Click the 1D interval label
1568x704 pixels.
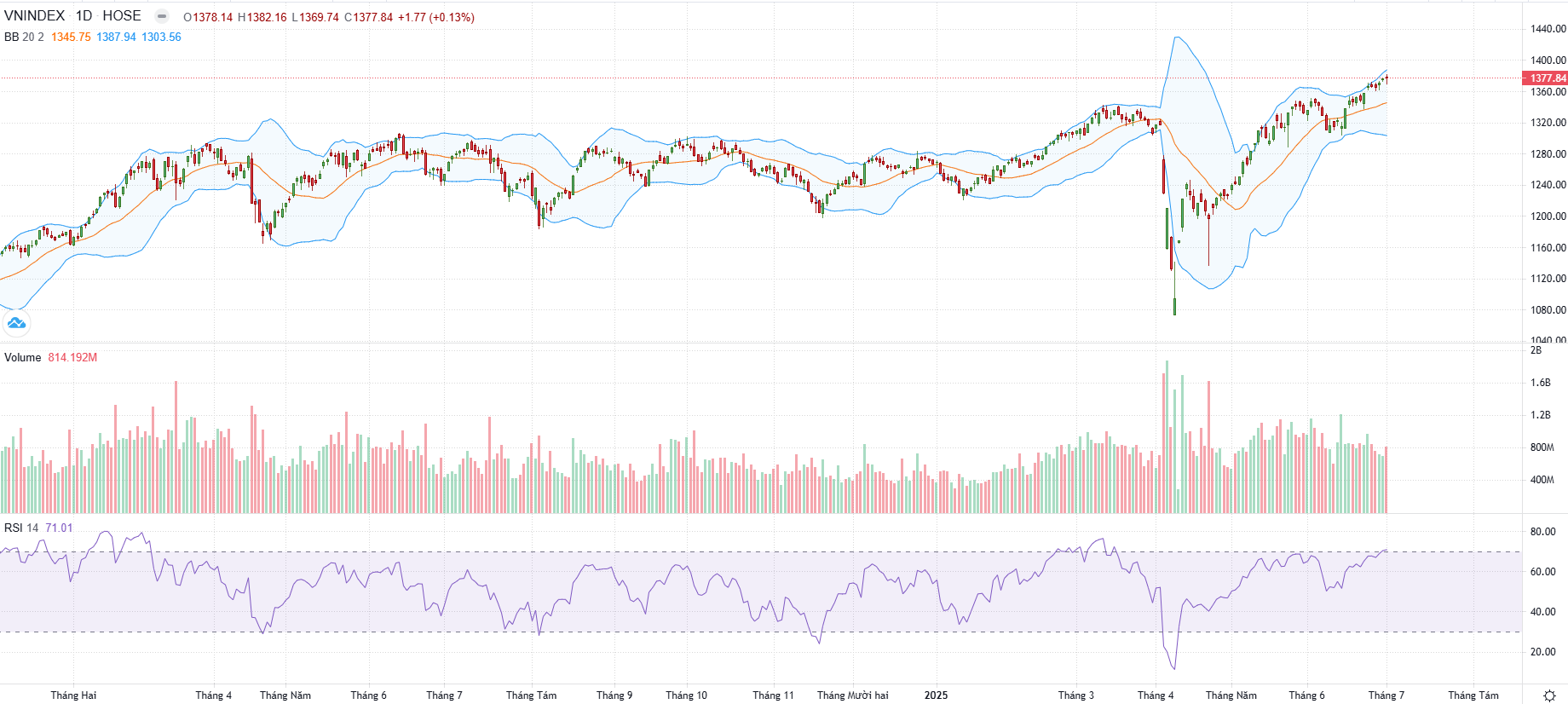(84, 16)
